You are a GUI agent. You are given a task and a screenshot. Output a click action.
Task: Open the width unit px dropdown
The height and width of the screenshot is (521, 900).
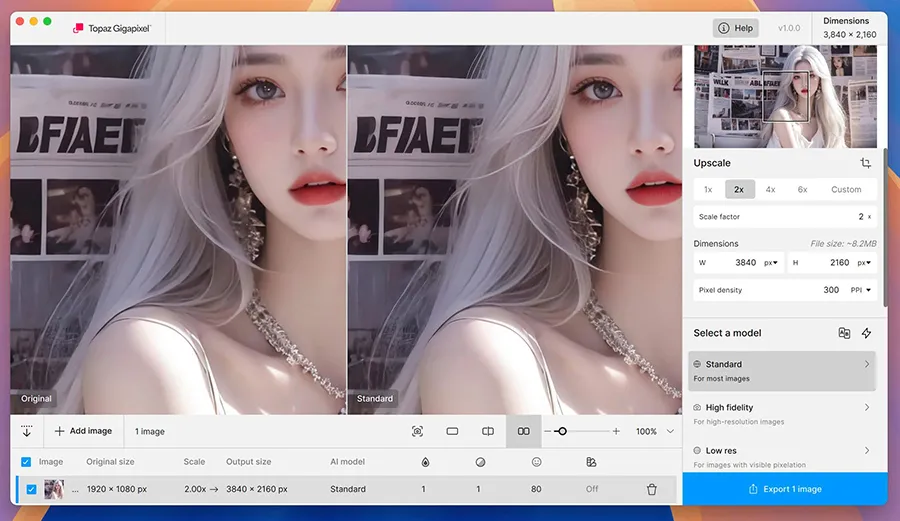[x=771, y=263]
